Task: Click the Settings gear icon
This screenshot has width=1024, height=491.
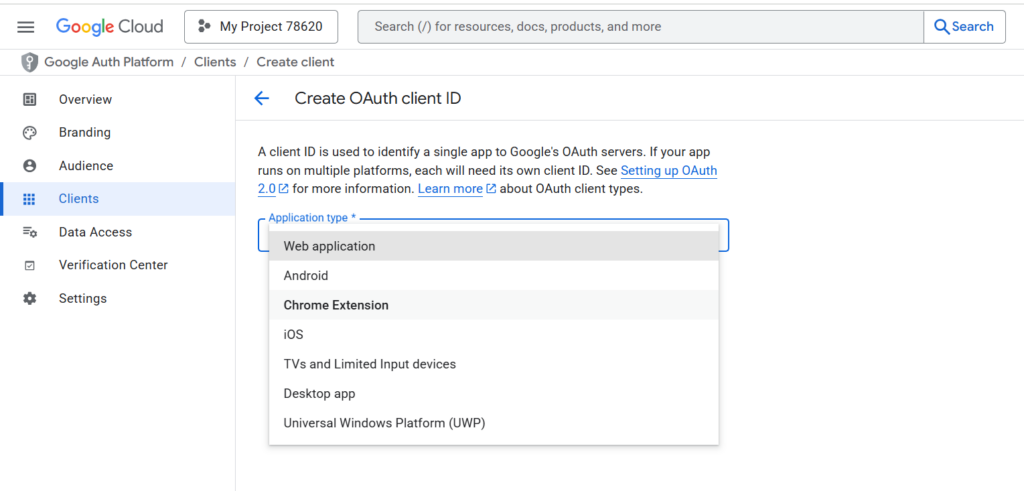Action: point(29,298)
